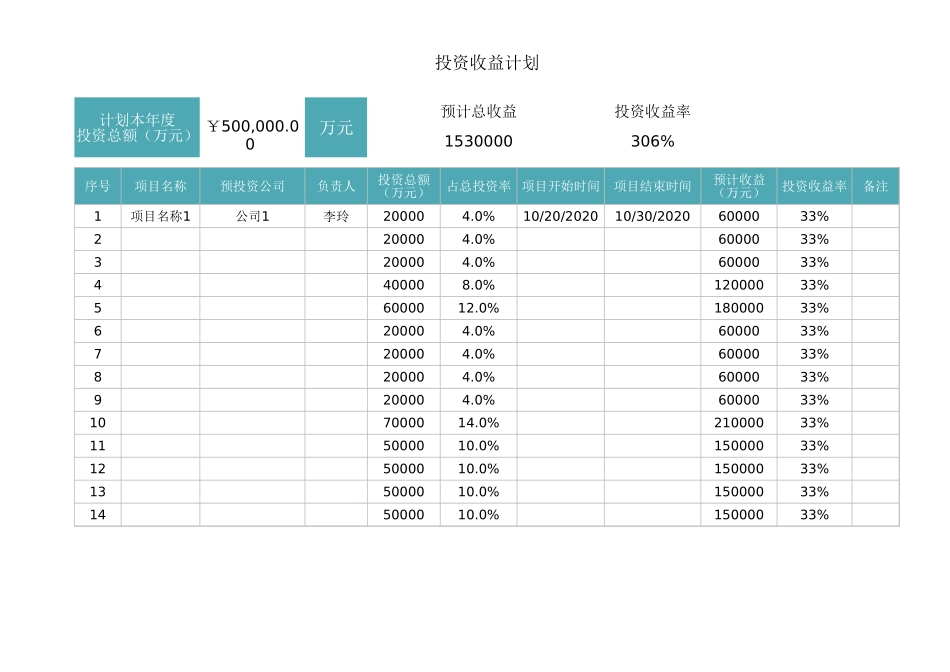950x672 pixels.
Task: Click the 预计收益（万元） column header
Action: pyautogui.click(x=739, y=186)
